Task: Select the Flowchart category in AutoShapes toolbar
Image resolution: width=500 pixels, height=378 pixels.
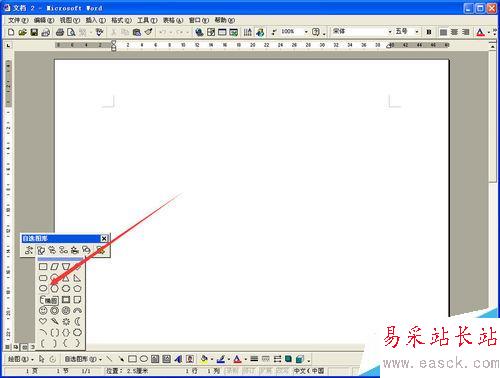Action: [x=63, y=250]
